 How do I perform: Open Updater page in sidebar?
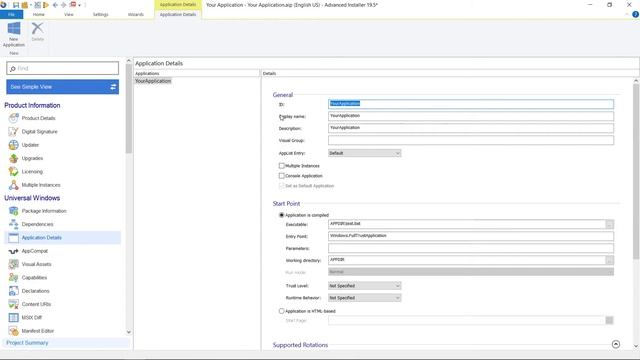click(30, 145)
